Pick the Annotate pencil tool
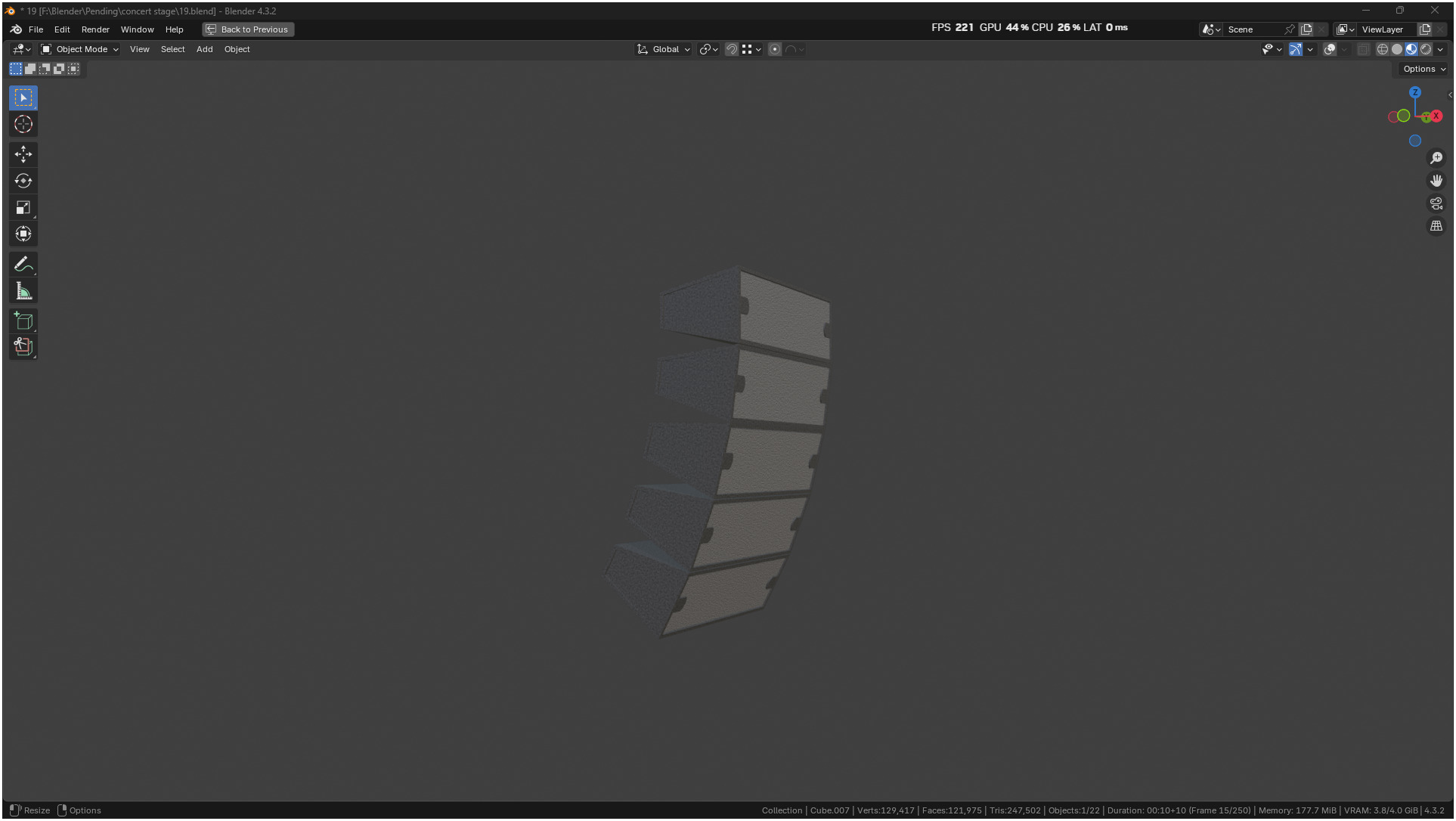This screenshot has width=1456, height=821. (x=23, y=265)
